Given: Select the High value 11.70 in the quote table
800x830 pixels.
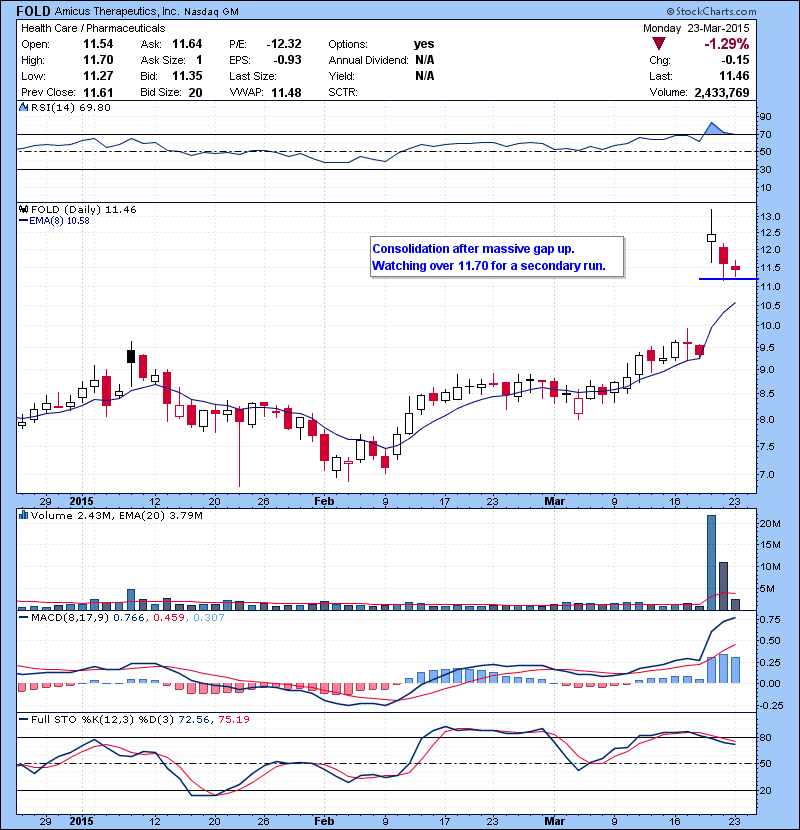Looking at the screenshot, I should click(x=98, y=60).
